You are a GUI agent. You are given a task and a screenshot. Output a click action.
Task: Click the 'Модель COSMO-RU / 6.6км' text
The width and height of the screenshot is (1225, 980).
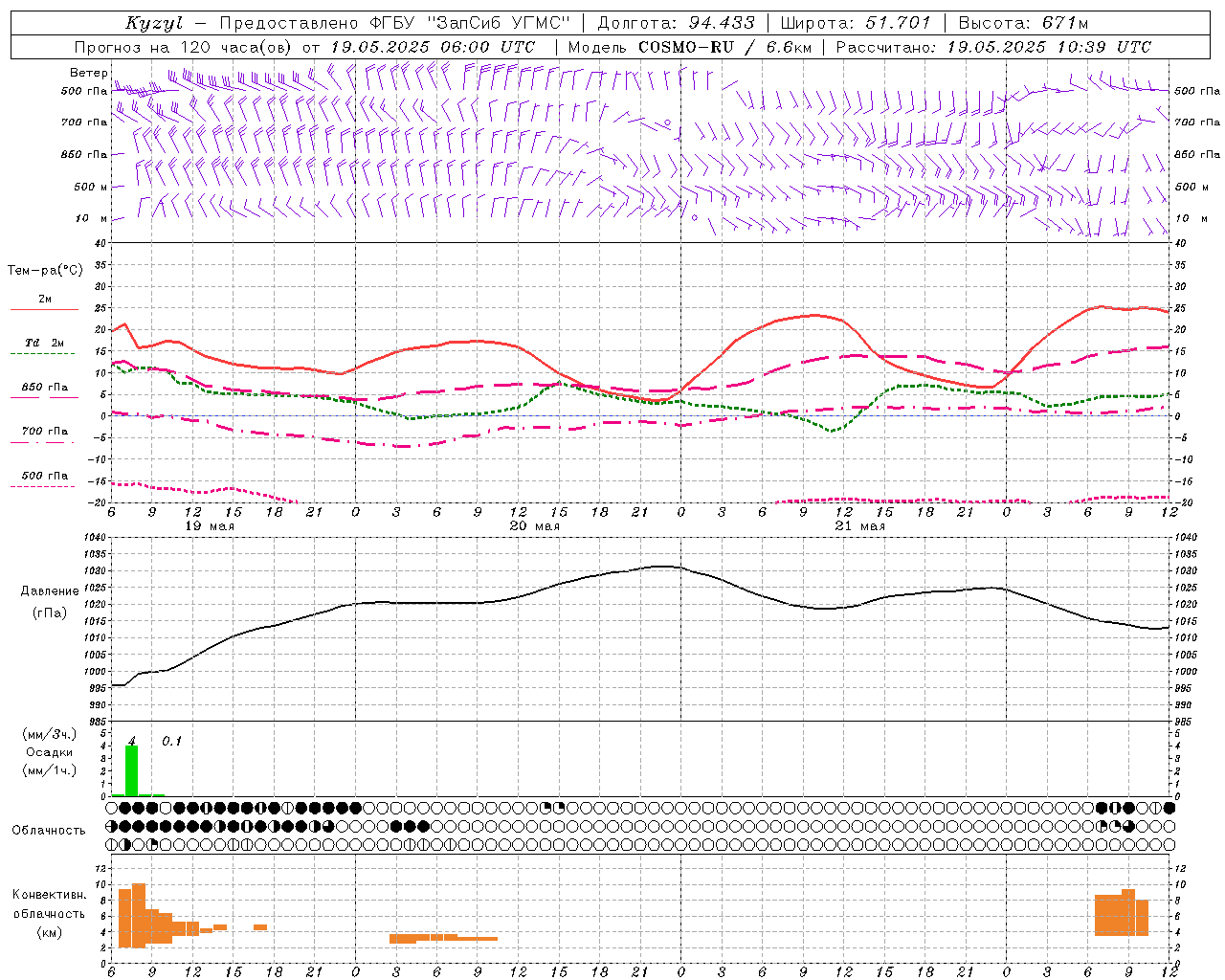(x=690, y=47)
